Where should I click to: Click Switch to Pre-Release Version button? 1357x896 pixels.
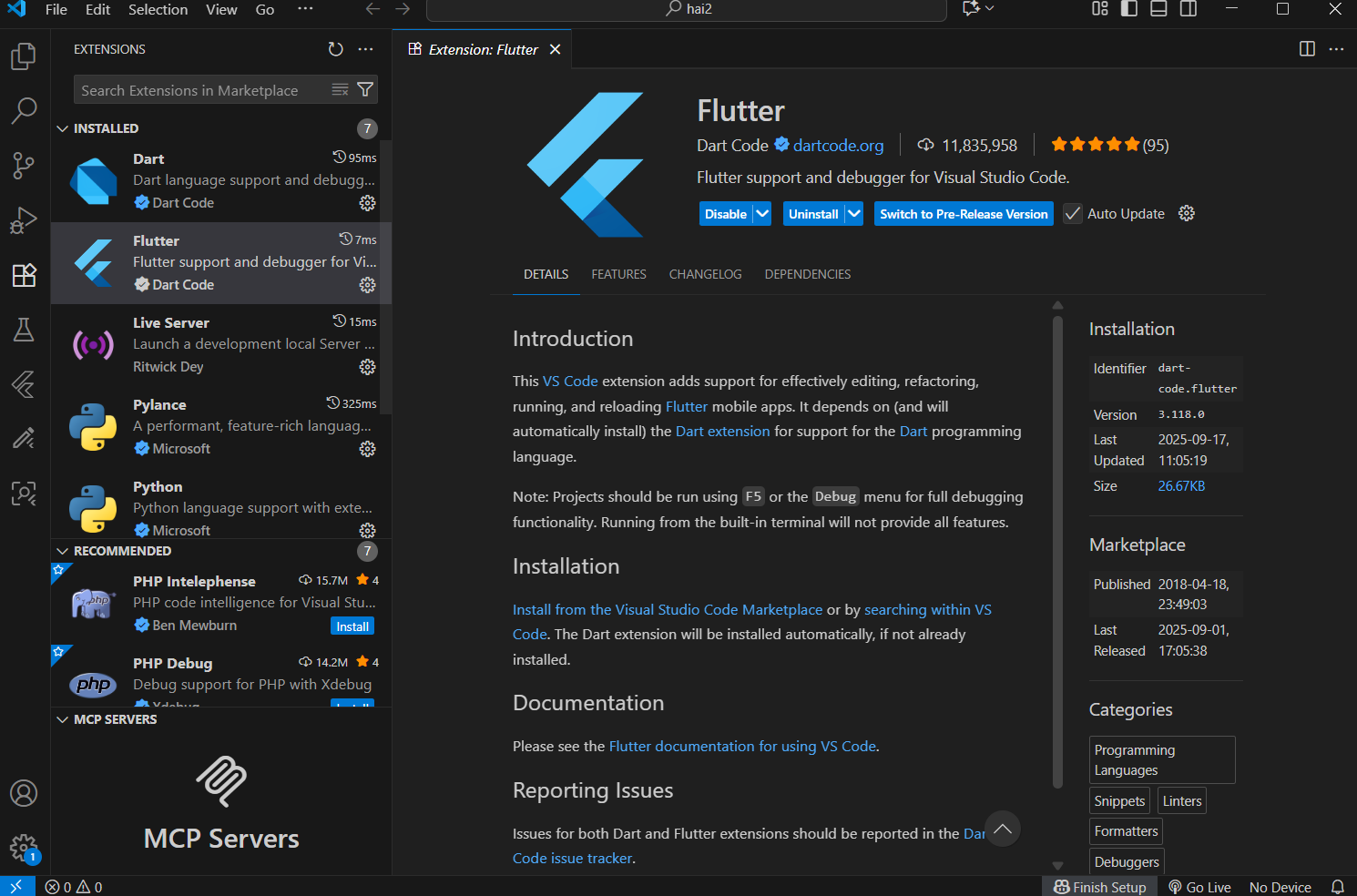pyautogui.click(x=964, y=214)
